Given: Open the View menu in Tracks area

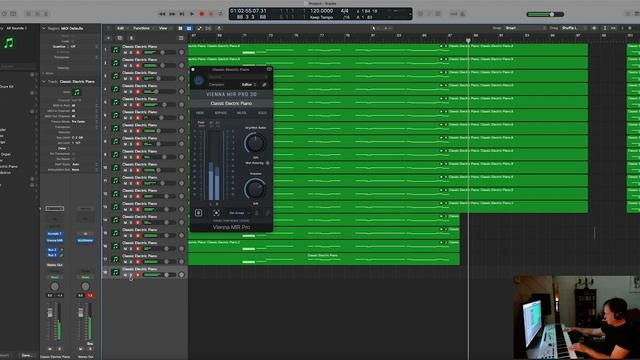Looking at the screenshot, I should point(163,28).
